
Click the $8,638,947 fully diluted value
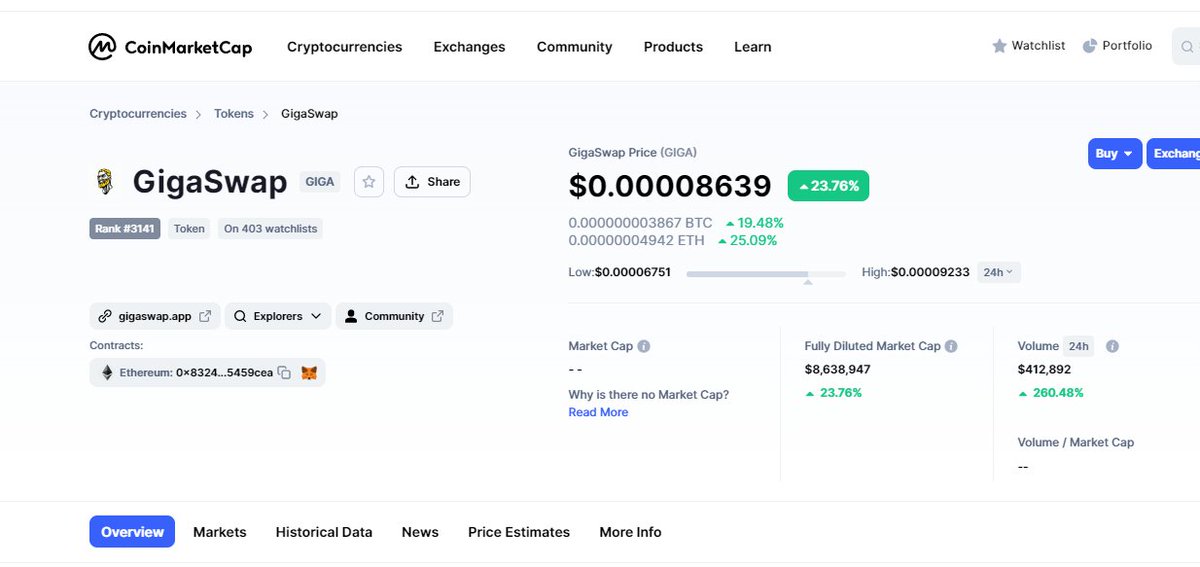837,369
